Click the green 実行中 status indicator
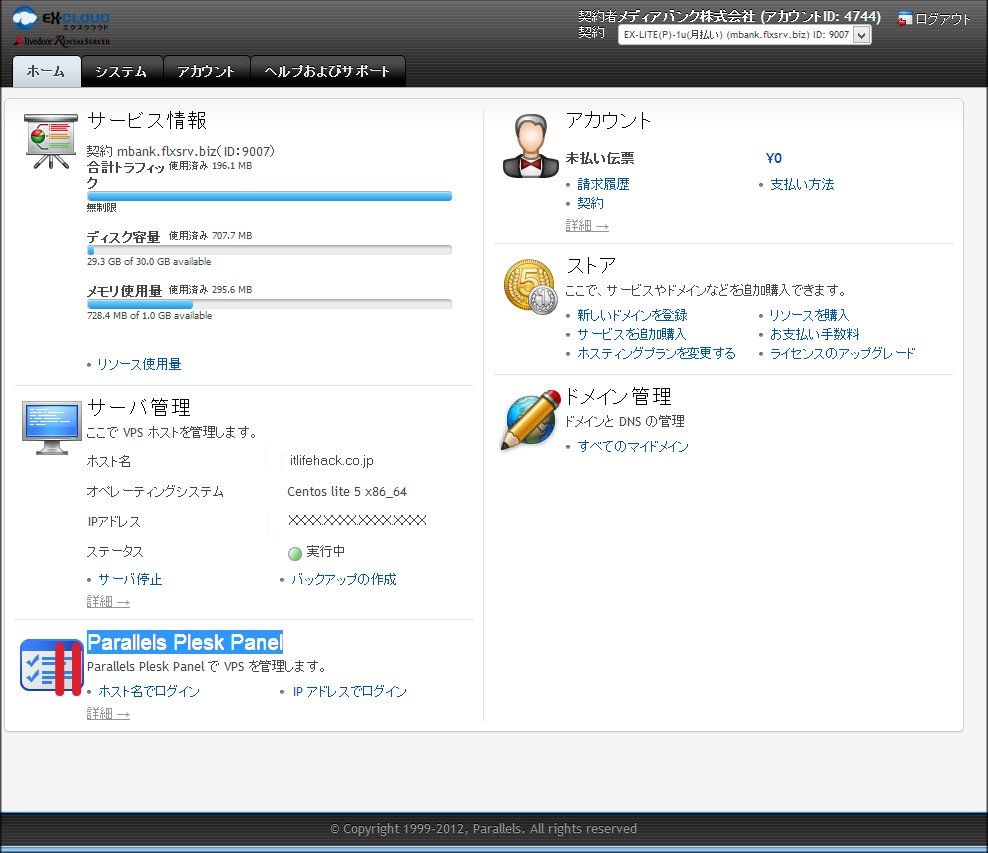Viewport: 988px width, 853px height. pyautogui.click(x=294, y=553)
